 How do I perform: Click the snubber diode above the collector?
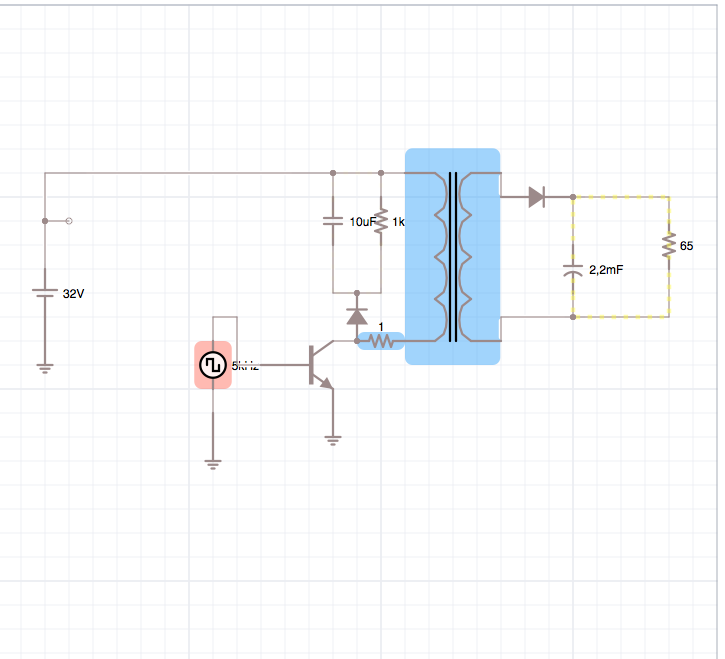pyautogui.click(x=357, y=316)
